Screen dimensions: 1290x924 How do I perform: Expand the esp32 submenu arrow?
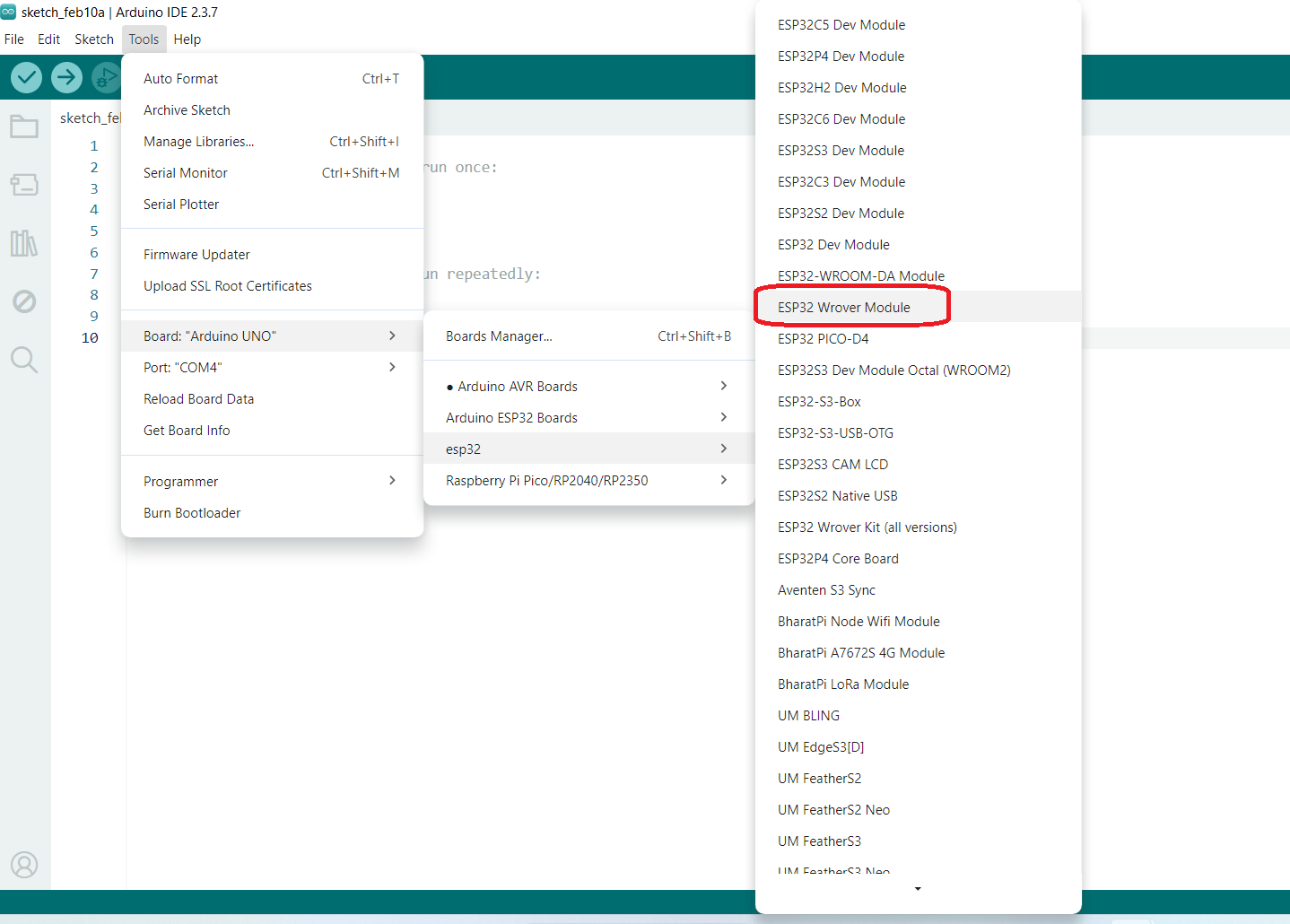(724, 449)
